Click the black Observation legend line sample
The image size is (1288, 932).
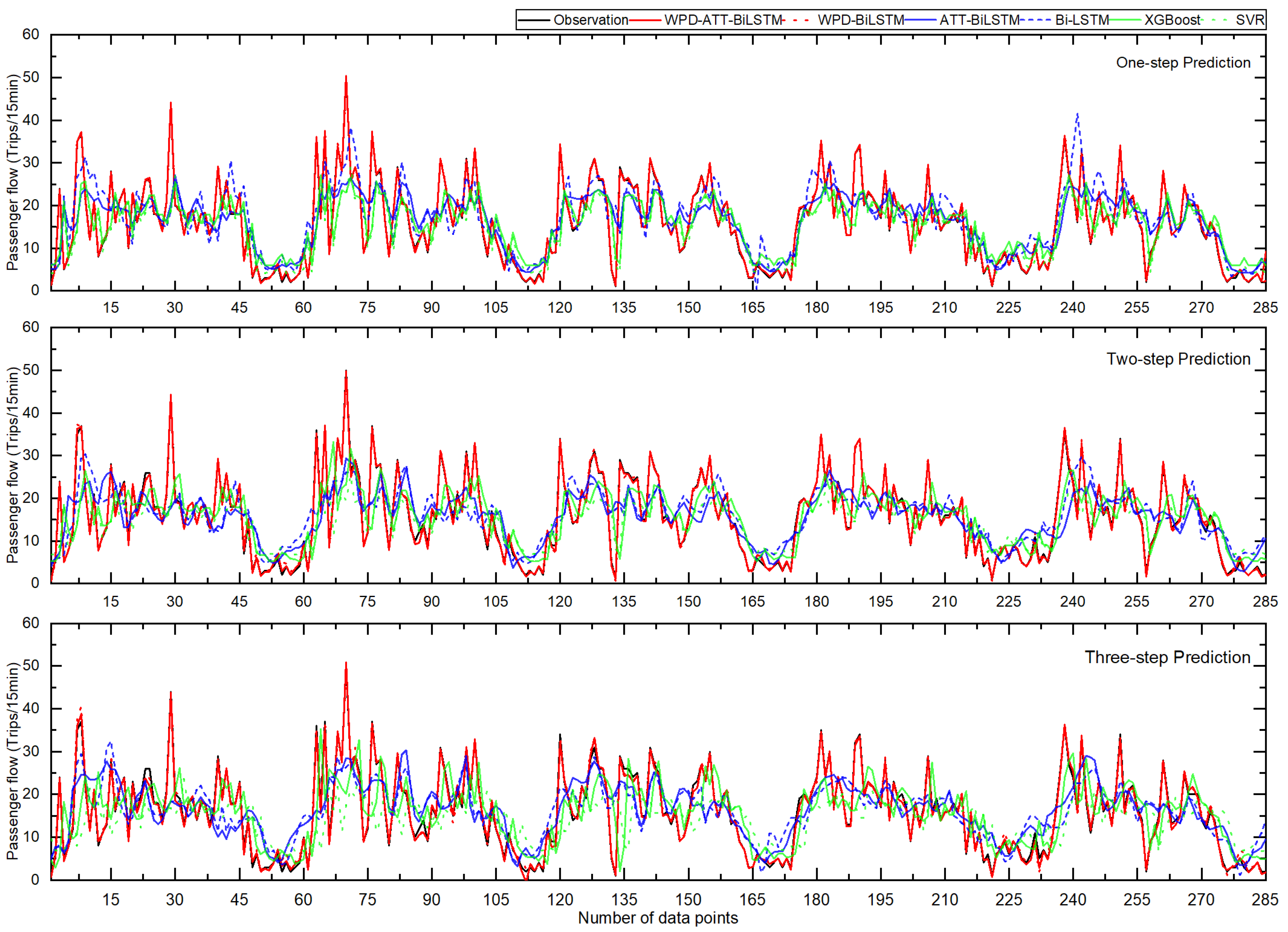[x=534, y=20]
